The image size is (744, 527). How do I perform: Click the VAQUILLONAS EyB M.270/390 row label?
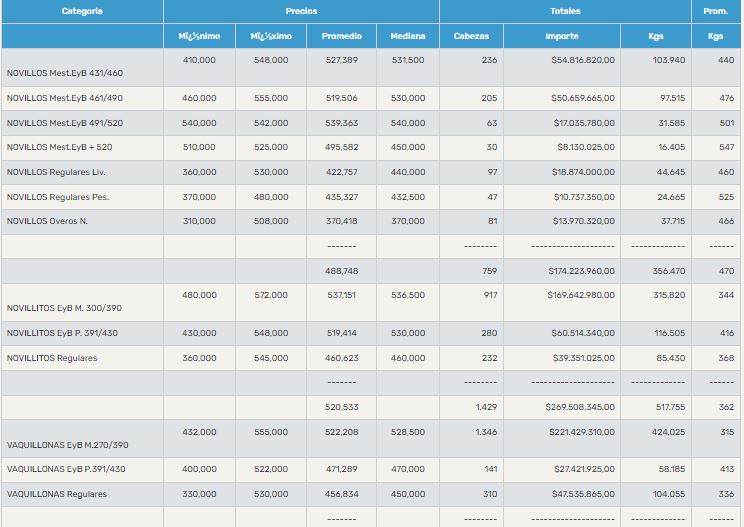point(68,445)
